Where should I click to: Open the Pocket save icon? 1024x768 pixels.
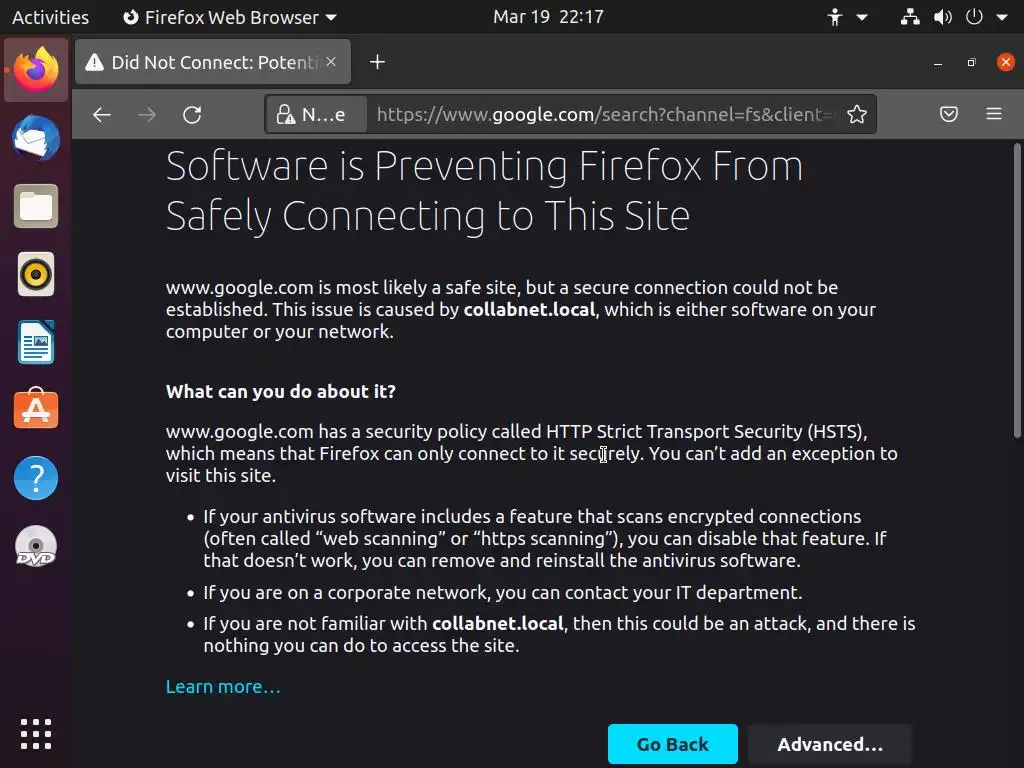tap(949, 115)
